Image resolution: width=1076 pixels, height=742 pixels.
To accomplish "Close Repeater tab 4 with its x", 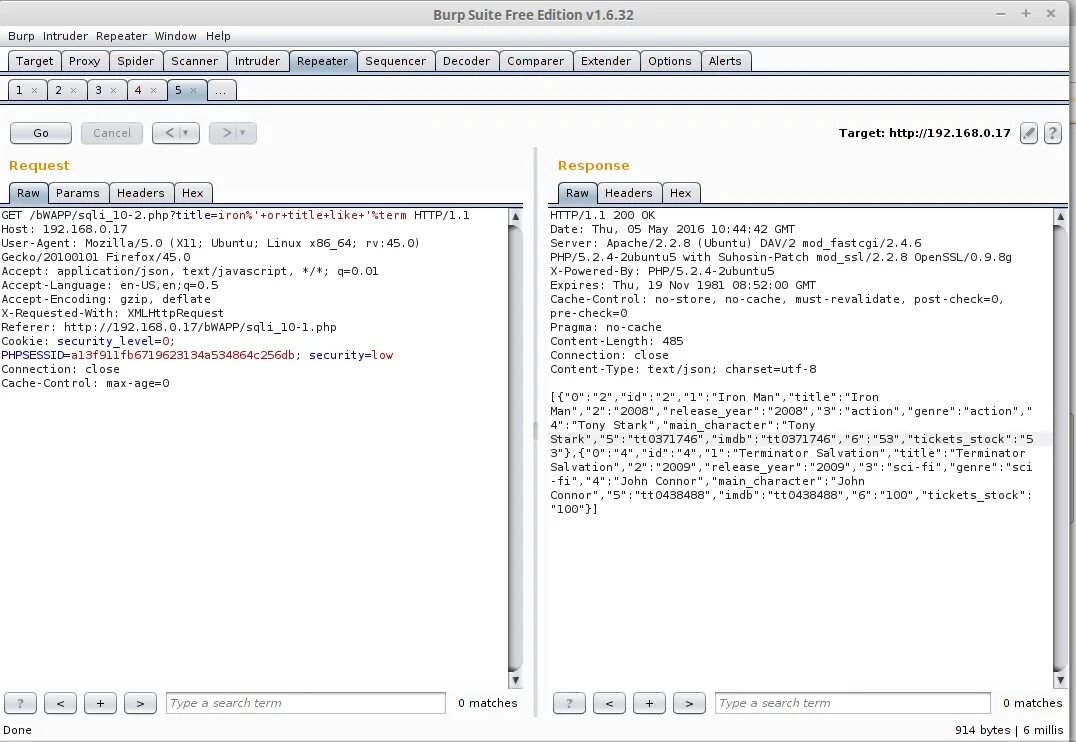I will pos(153,91).
